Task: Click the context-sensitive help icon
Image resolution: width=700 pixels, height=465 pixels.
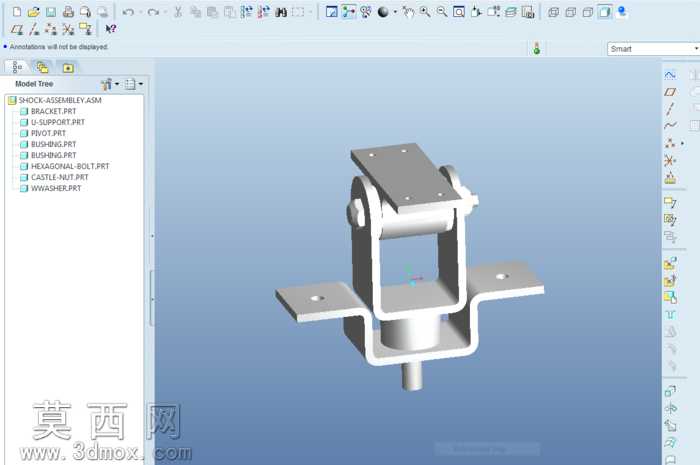Action: pos(111,29)
